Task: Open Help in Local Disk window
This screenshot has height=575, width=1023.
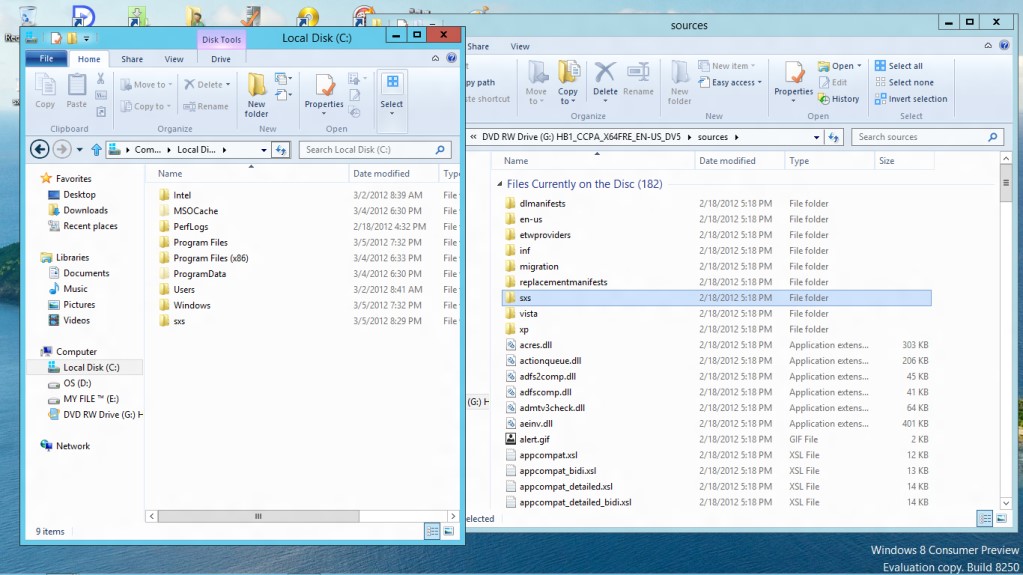Action: coord(451,58)
